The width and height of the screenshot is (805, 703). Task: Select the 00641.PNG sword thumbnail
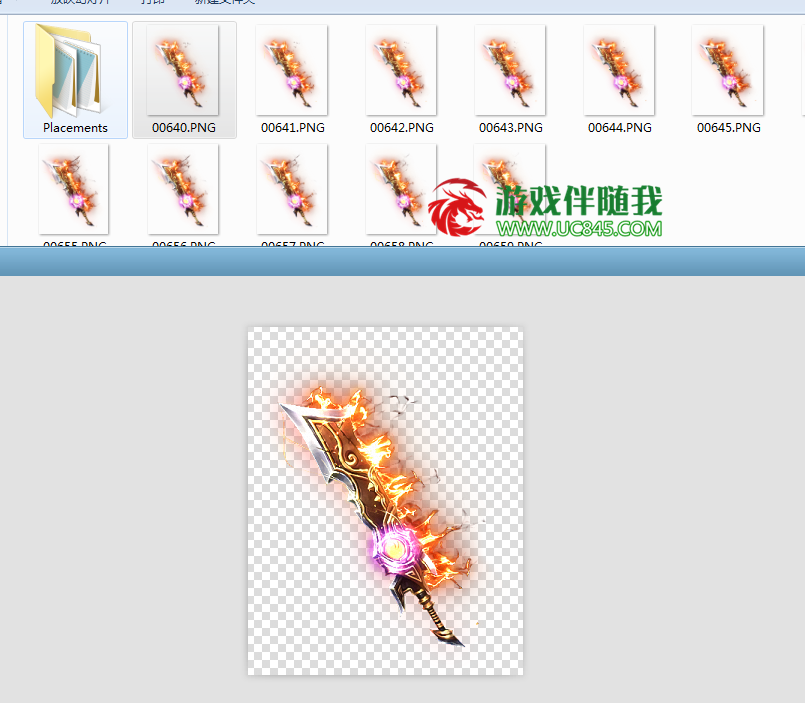click(x=292, y=70)
